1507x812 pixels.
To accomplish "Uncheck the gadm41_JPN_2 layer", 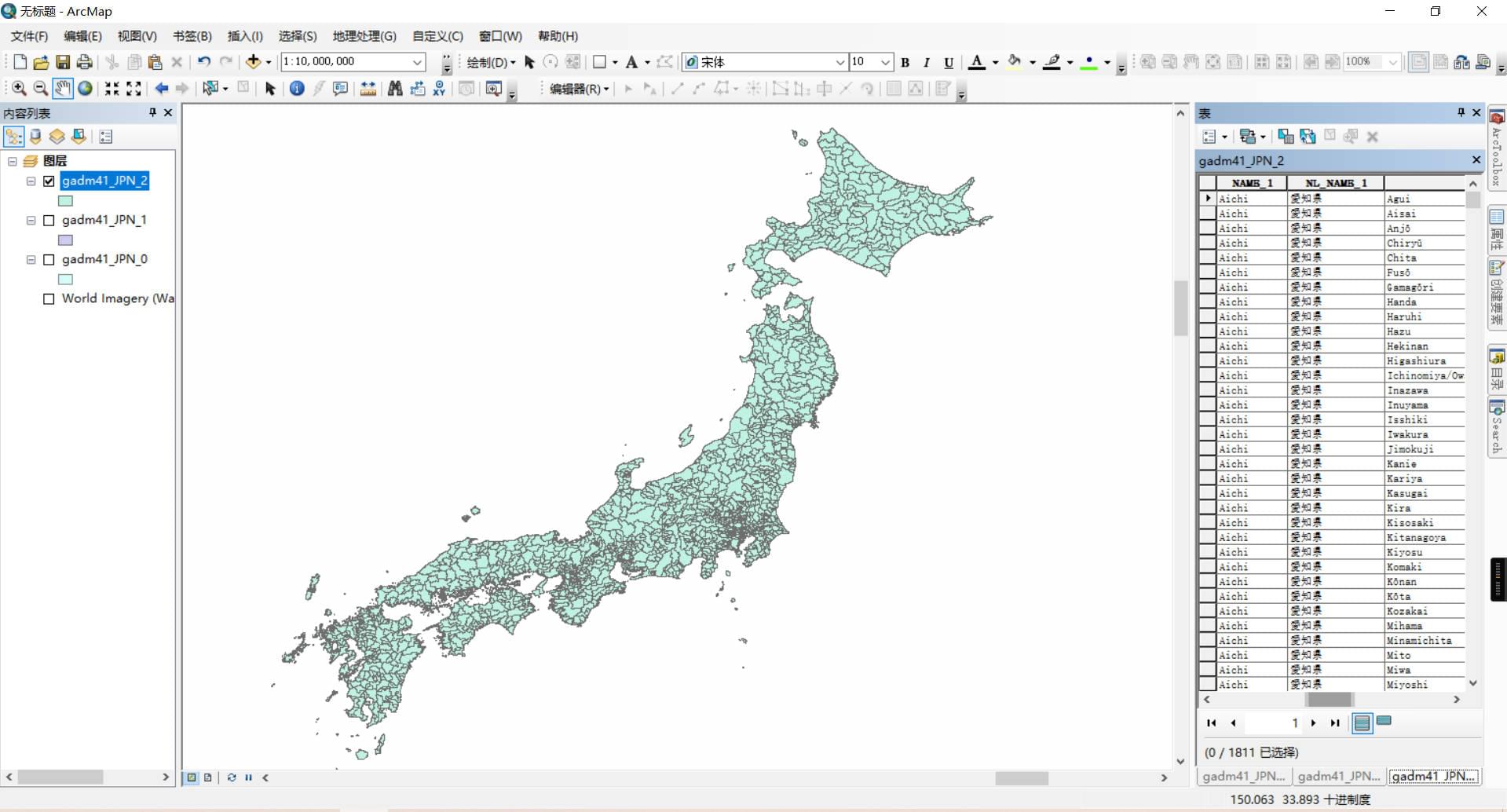I will pyautogui.click(x=49, y=181).
